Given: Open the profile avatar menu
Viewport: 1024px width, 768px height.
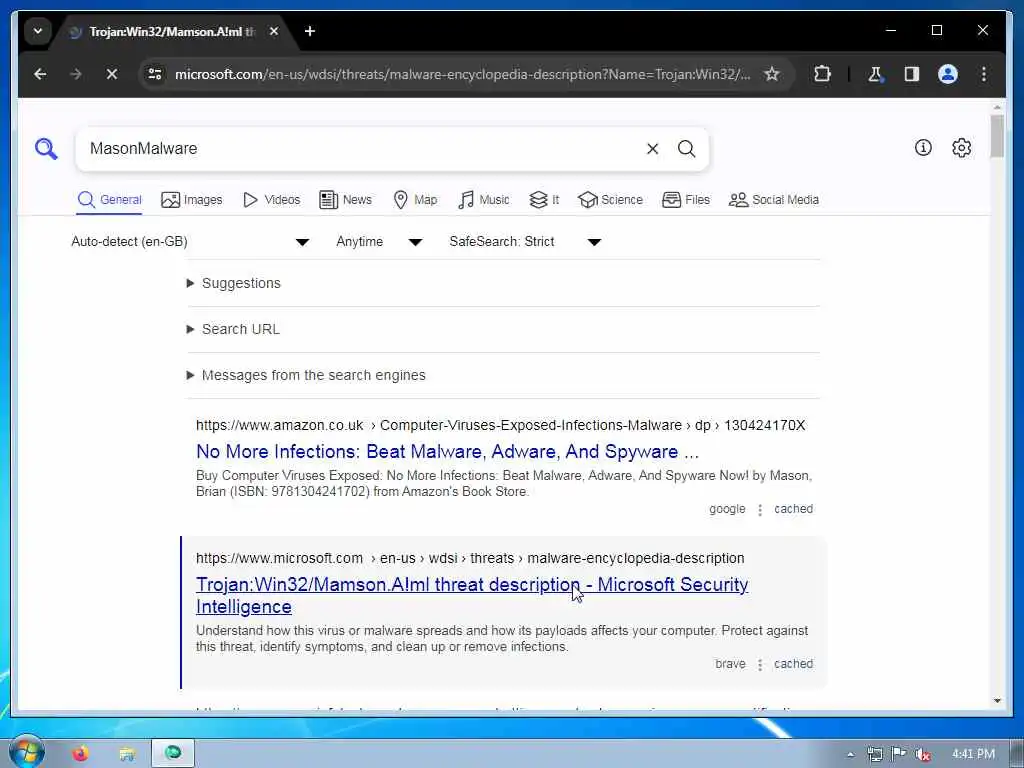Looking at the screenshot, I should click(948, 74).
